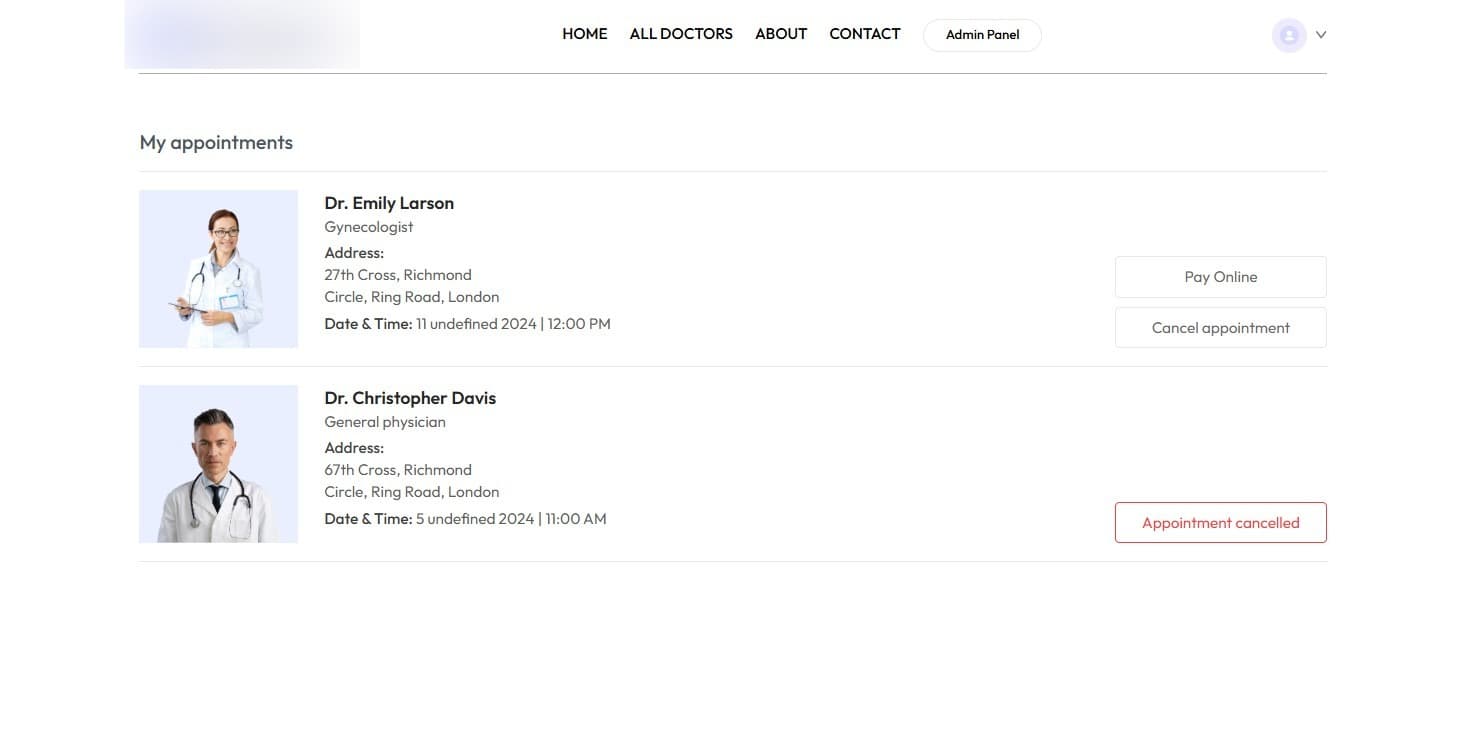Cancel appointment with Dr. Emily Larson
The height and width of the screenshot is (736, 1473).
pos(1220,327)
